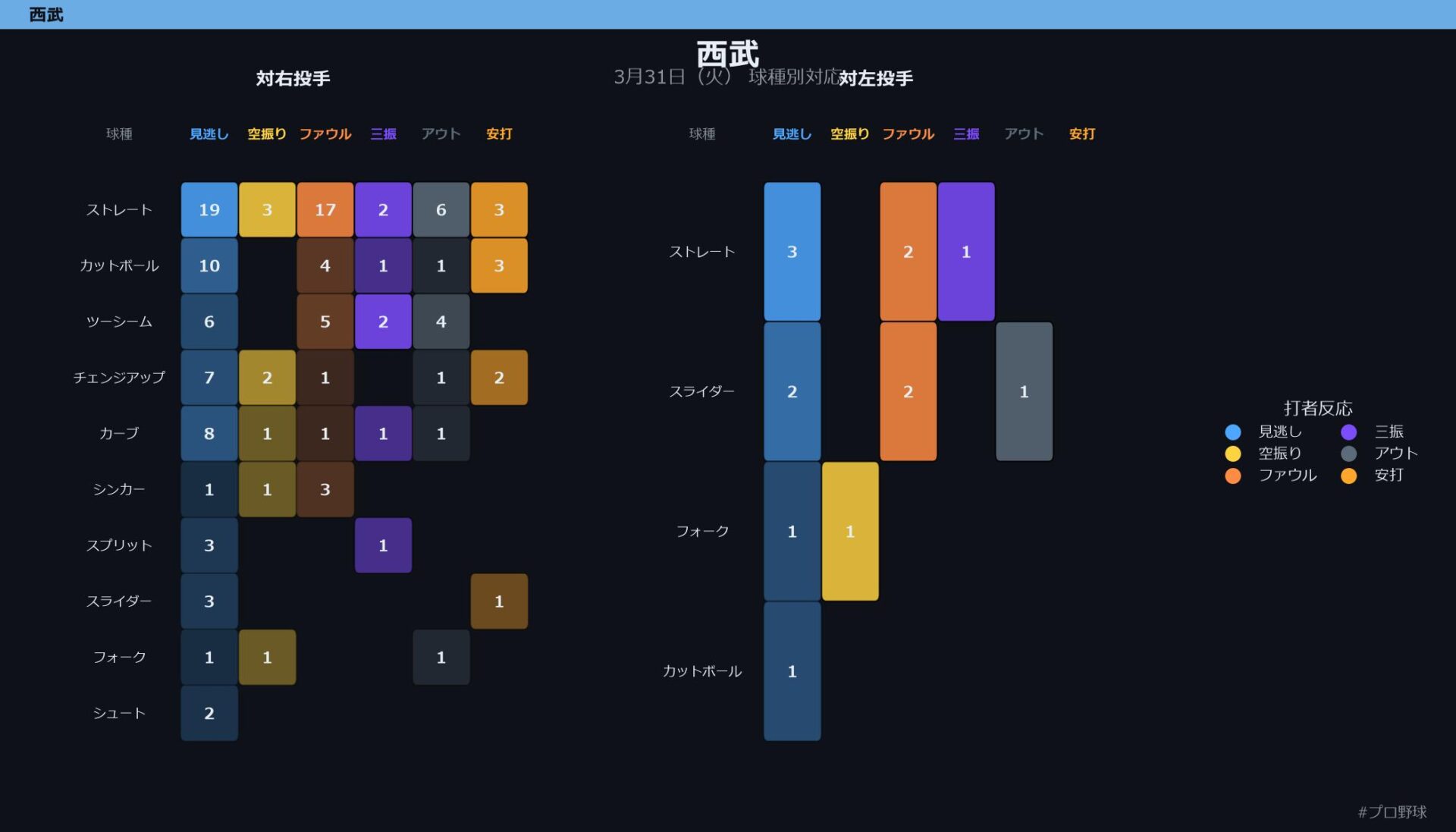Click the 1 安打 cell in 対右投手 スライダー row
The width and height of the screenshot is (1456, 832).
[x=499, y=601]
